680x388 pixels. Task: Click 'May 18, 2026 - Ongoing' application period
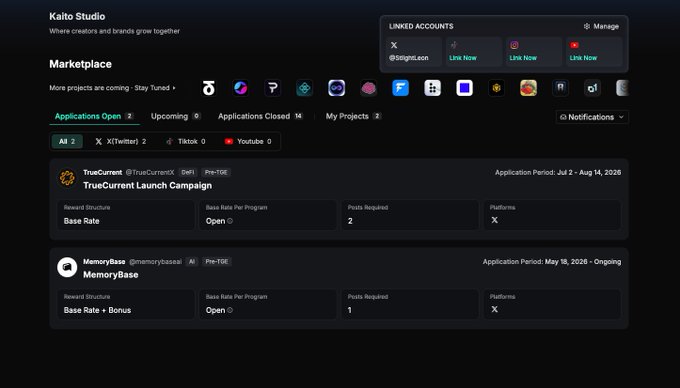click(x=583, y=262)
